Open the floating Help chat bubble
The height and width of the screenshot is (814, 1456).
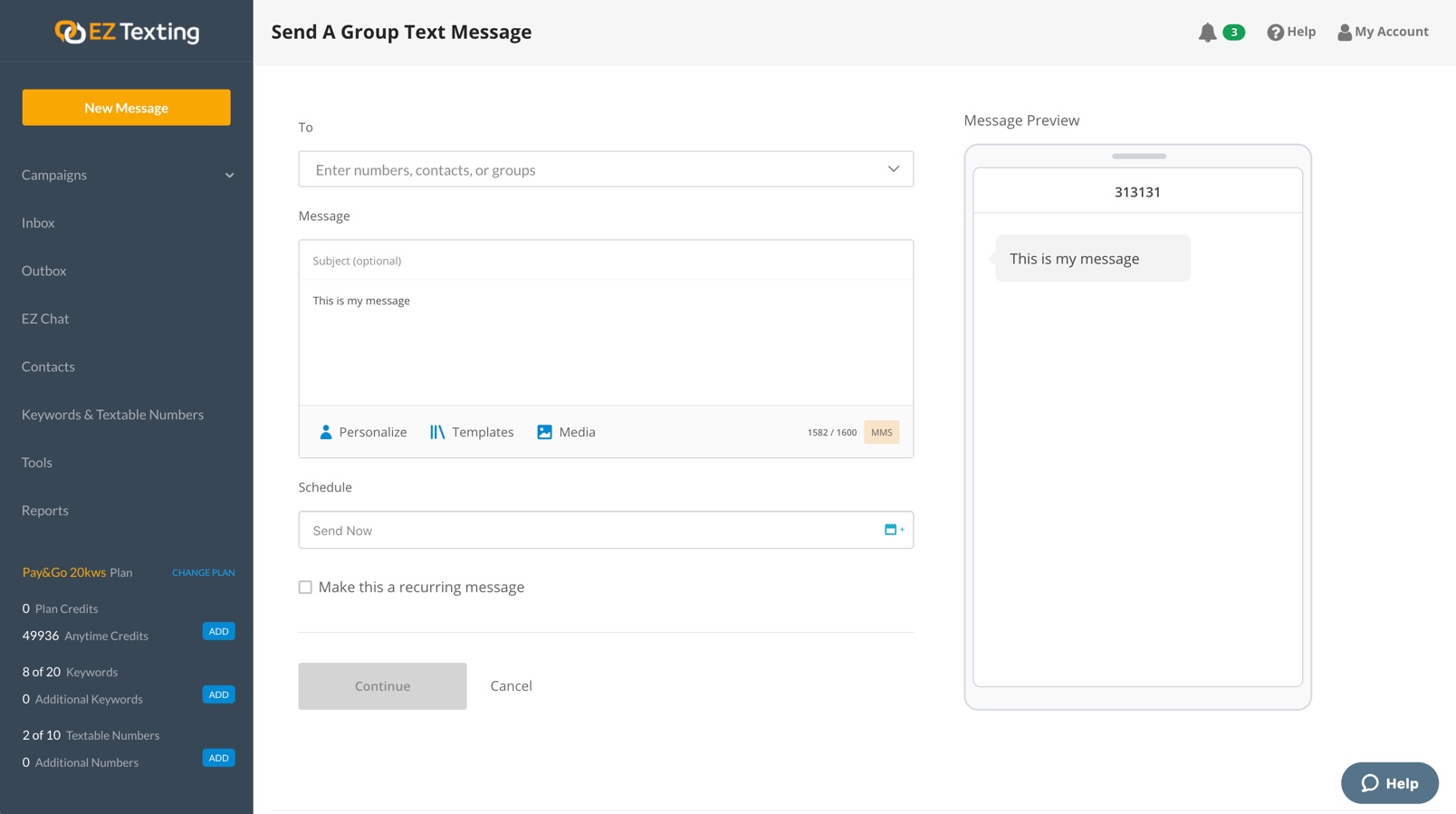(x=1389, y=783)
